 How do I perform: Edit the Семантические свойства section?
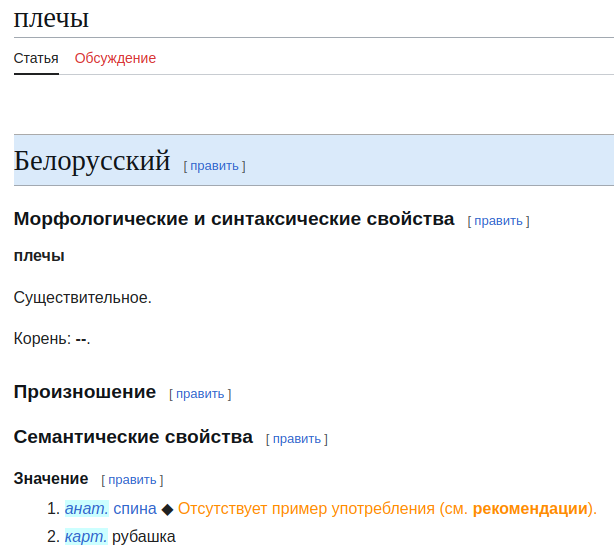[x=296, y=439]
